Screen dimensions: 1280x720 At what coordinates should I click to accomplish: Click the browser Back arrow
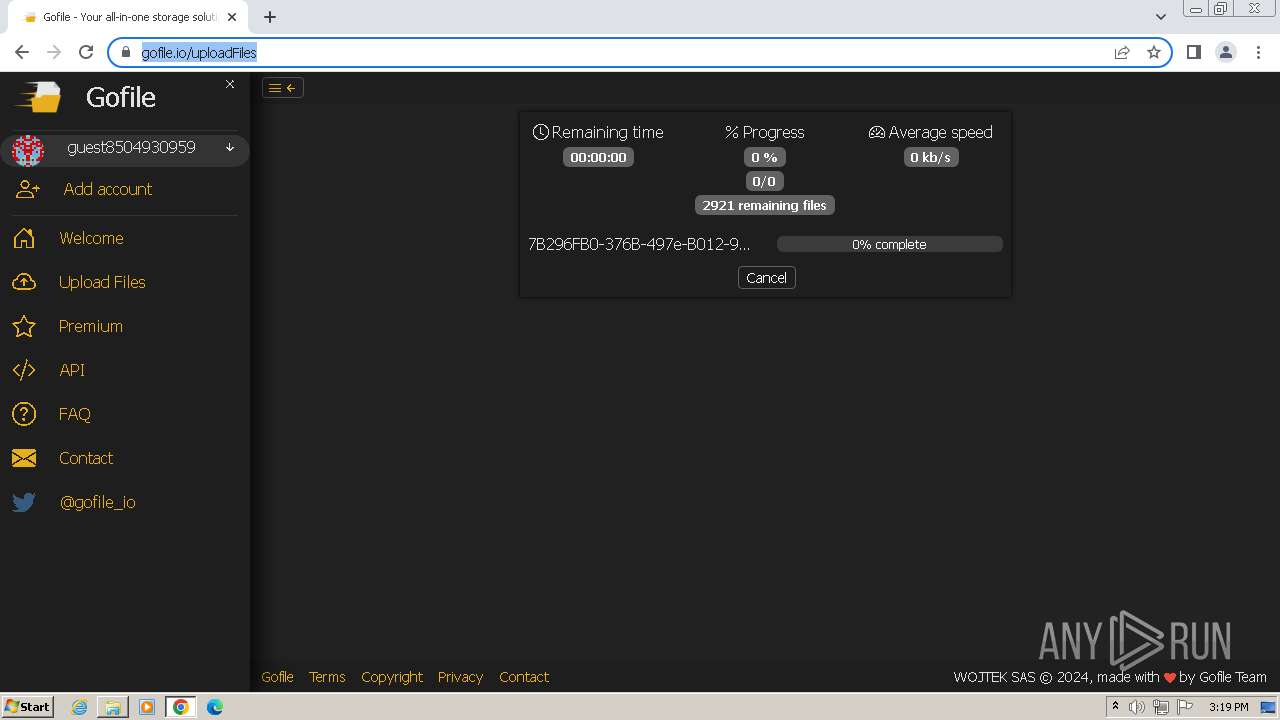(x=22, y=52)
